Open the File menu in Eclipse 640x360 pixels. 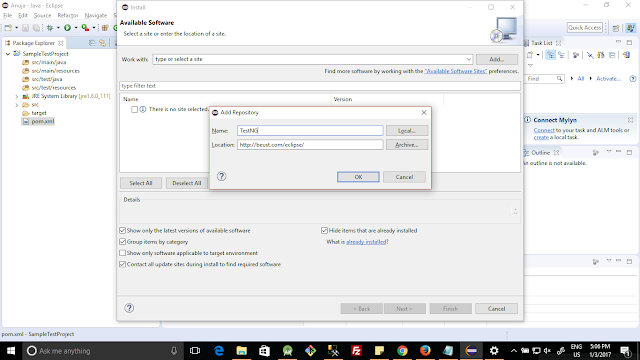click(7, 16)
